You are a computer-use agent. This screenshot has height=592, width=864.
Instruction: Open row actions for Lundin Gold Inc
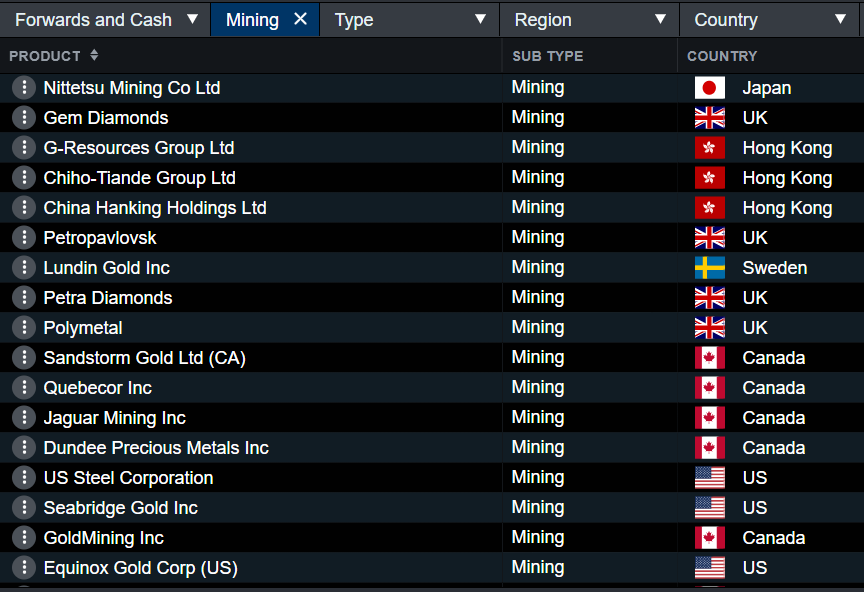click(23, 268)
